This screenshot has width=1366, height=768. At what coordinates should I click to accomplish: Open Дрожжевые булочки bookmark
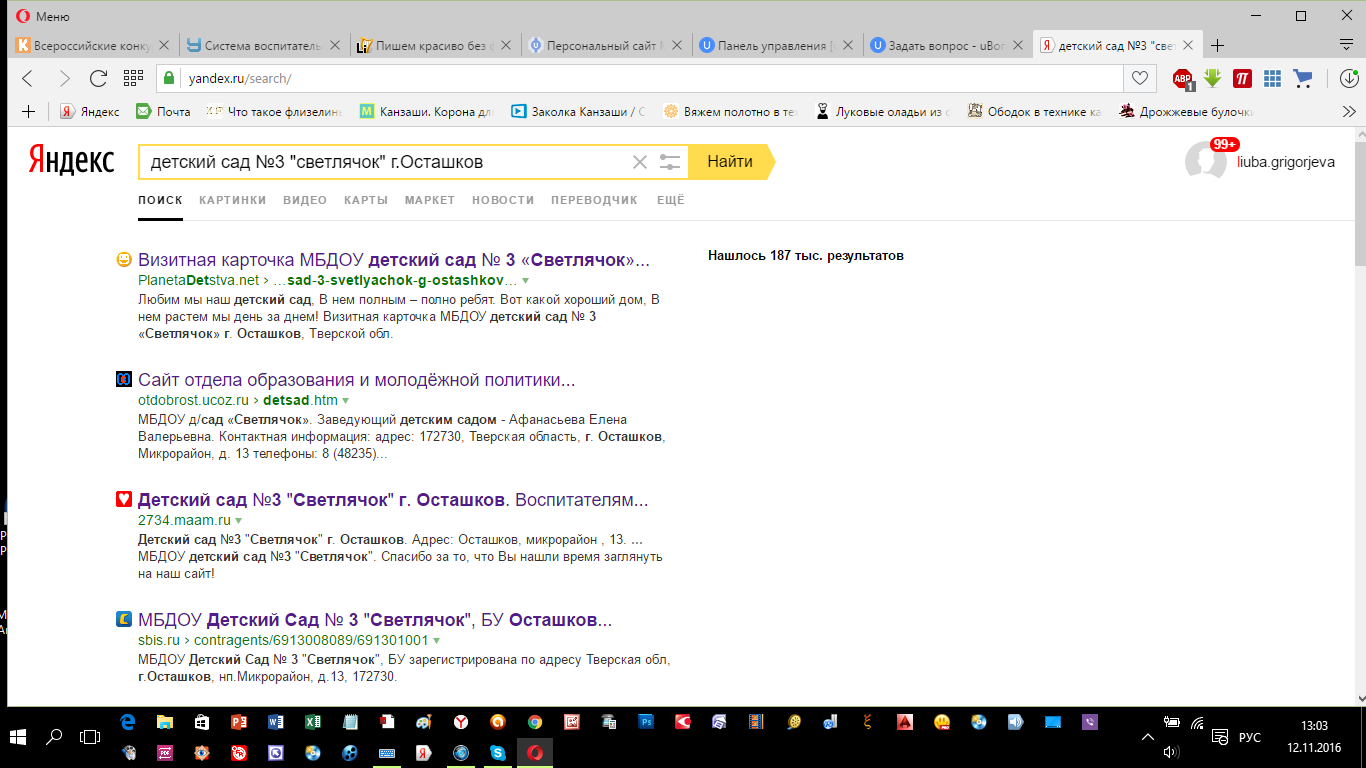coord(1188,112)
